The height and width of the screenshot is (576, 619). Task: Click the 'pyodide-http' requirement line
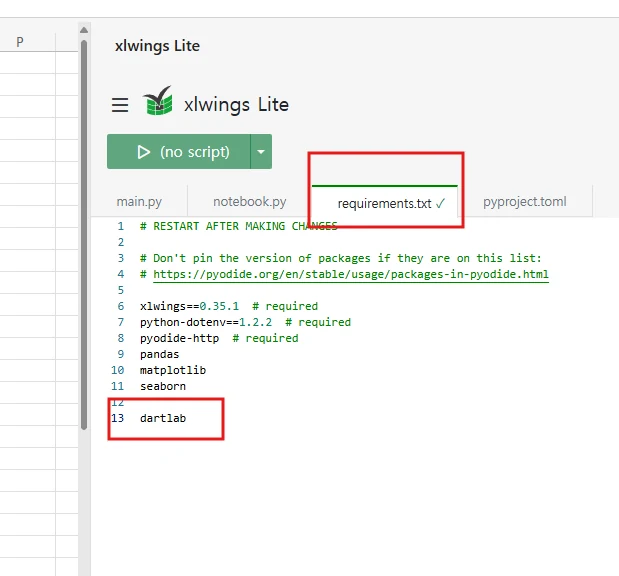click(219, 338)
